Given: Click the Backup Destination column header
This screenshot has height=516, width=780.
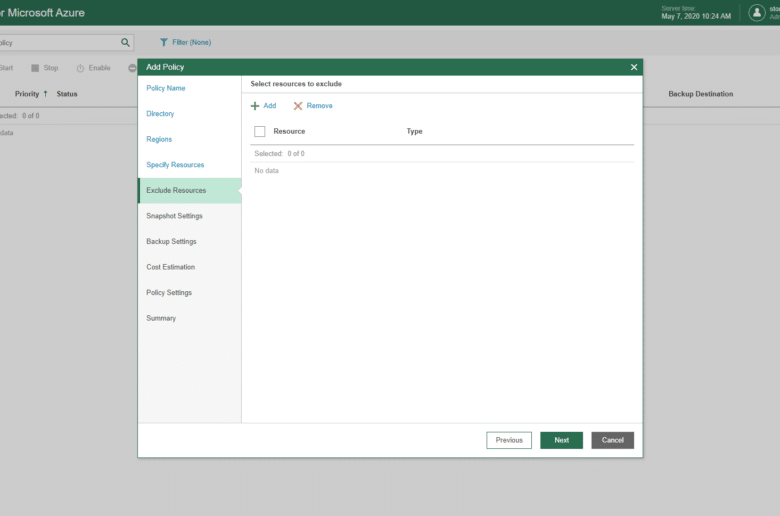Looking at the screenshot, I should point(700,94).
